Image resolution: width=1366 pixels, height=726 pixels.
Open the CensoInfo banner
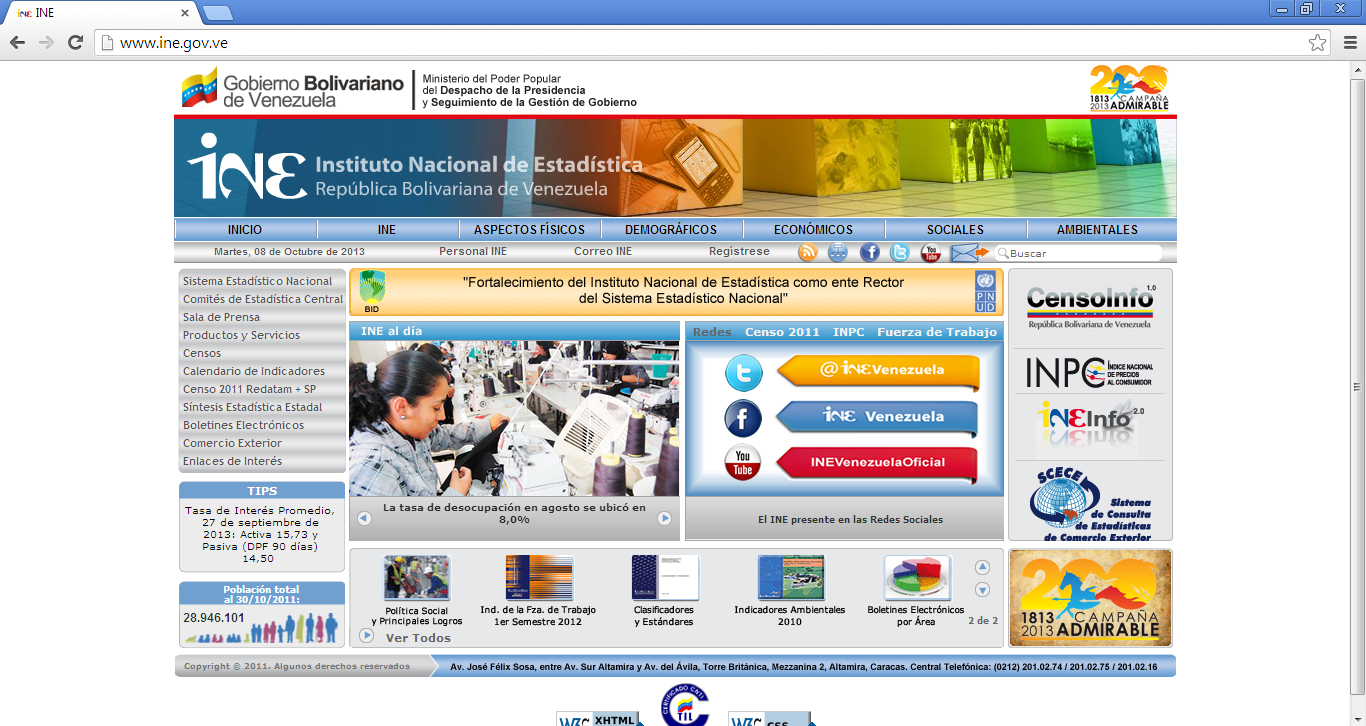pos(1090,307)
